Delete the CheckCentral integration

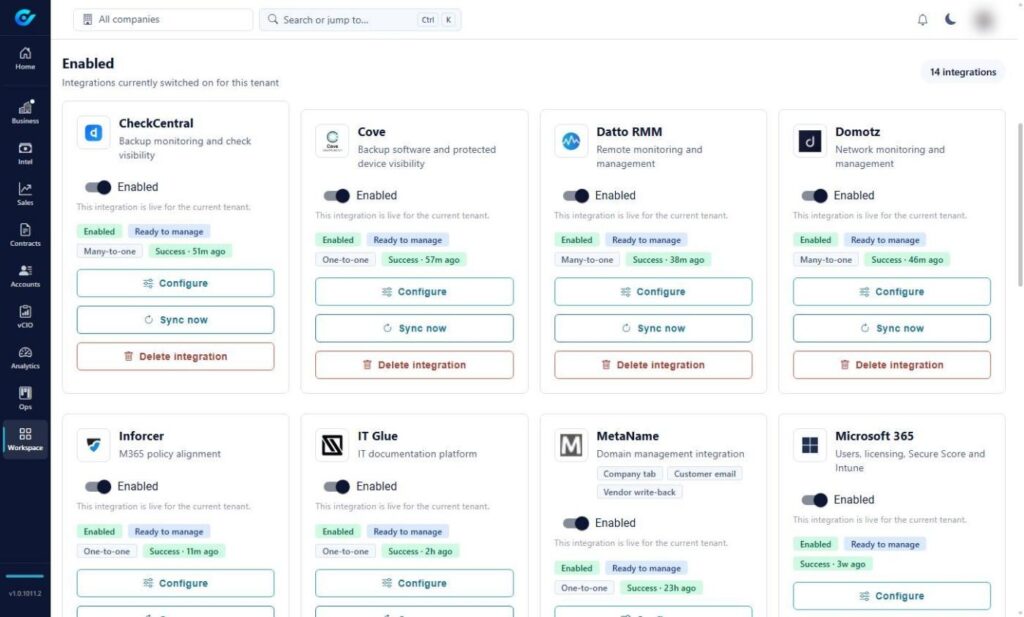coord(176,356)
